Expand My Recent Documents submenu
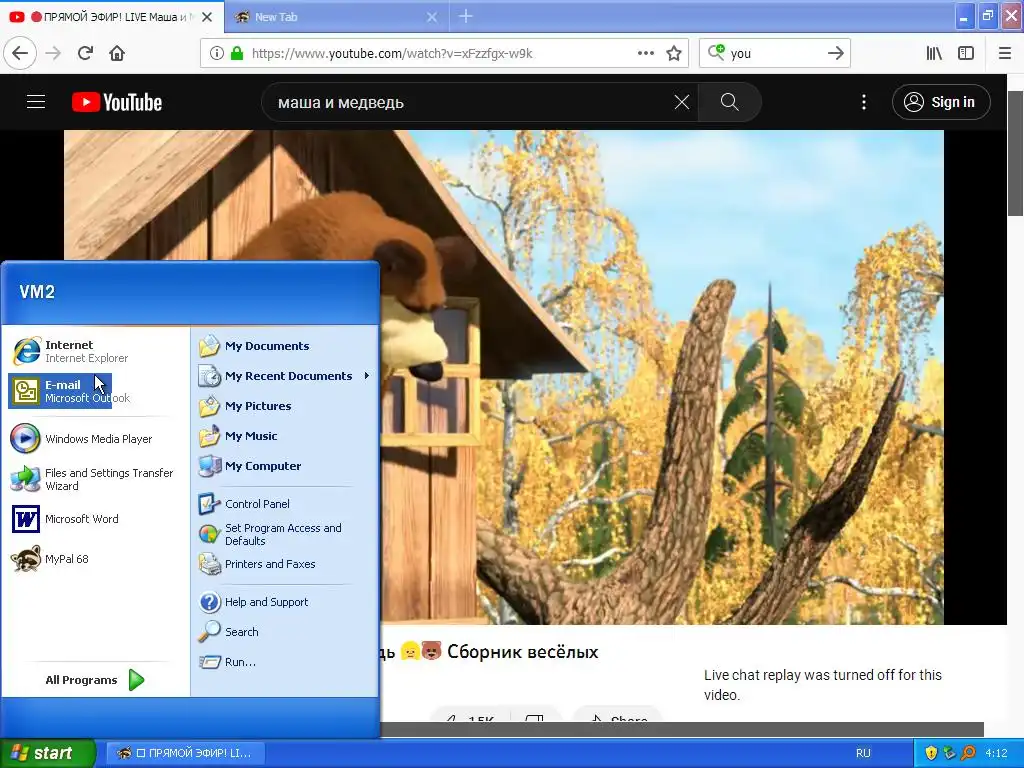The width and height of the screenshot is (1024, 768). click(x=285, y=376)
